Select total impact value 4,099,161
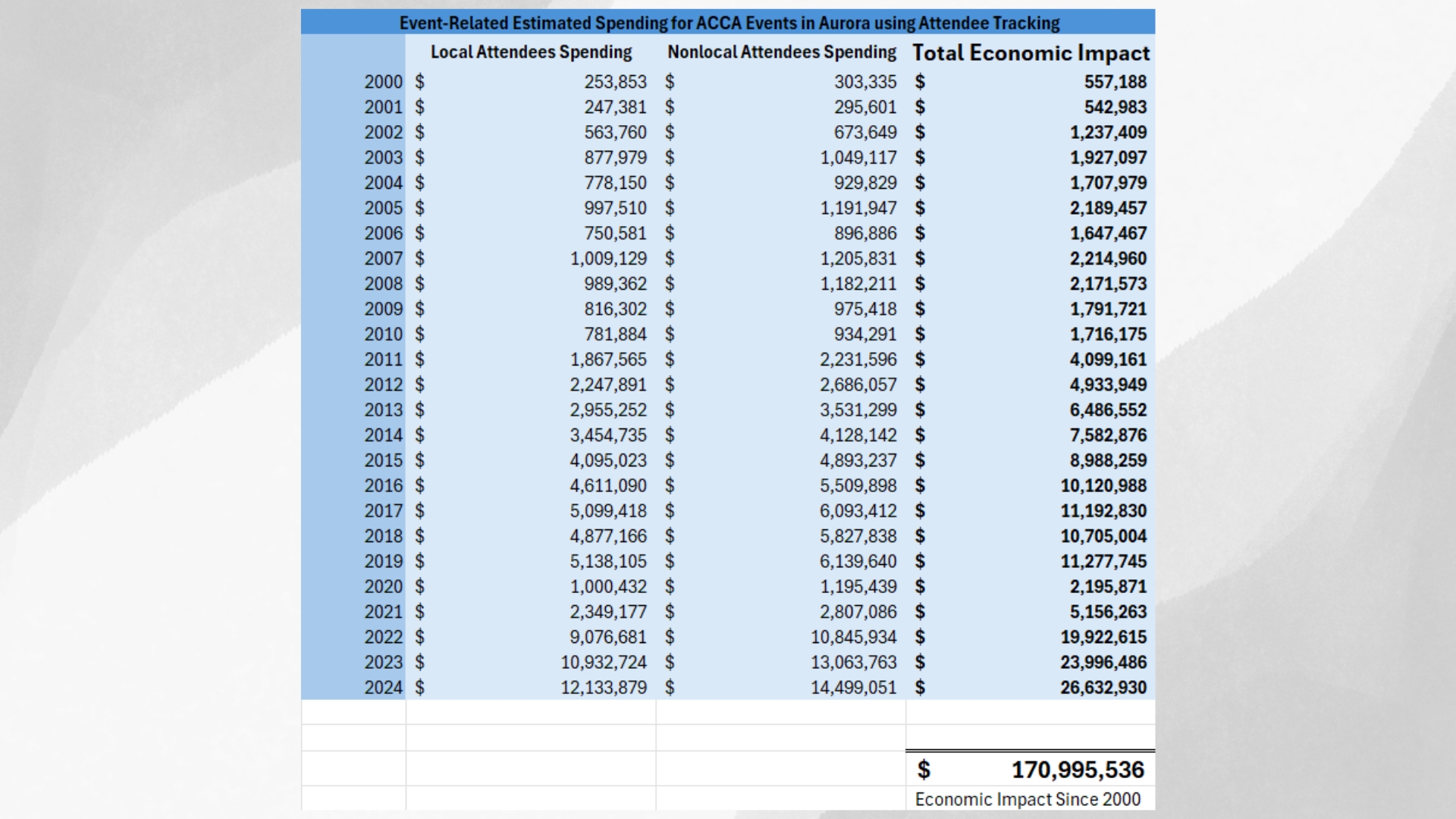This screenshot has width=1456, height=819. pyautogui.click(x=1109, y=359)
